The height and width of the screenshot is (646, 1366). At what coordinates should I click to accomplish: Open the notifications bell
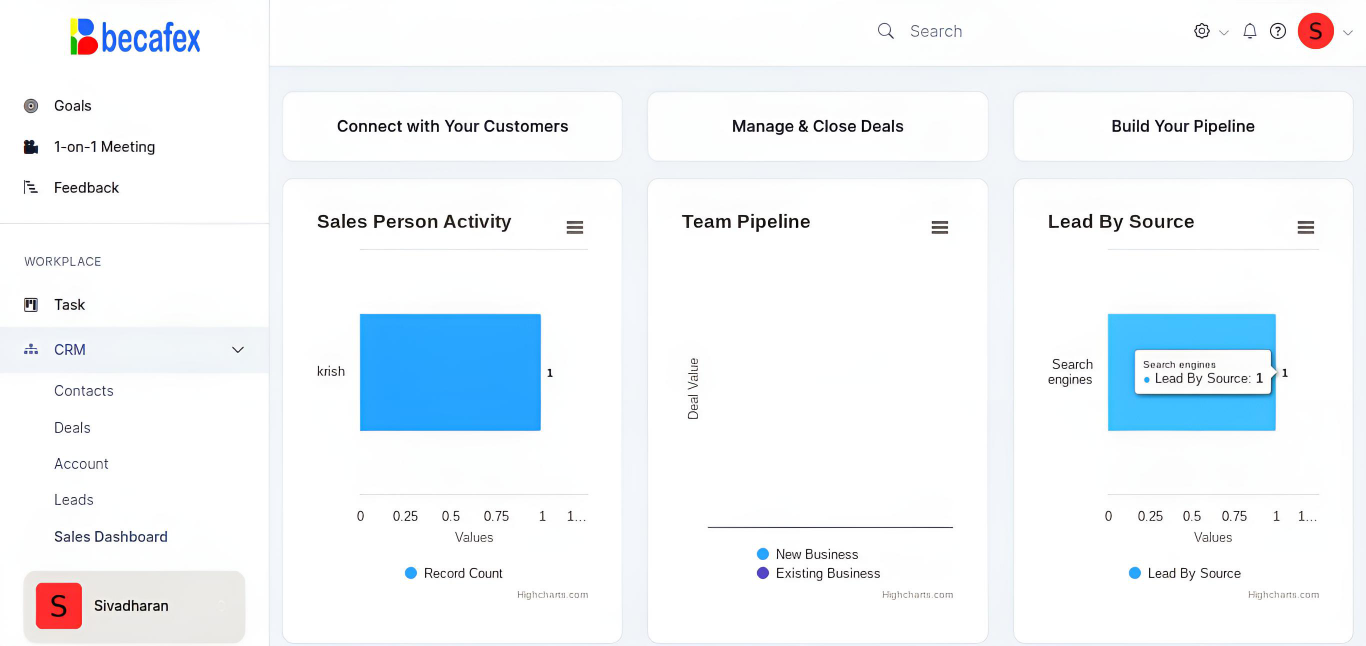point(1250,31)
